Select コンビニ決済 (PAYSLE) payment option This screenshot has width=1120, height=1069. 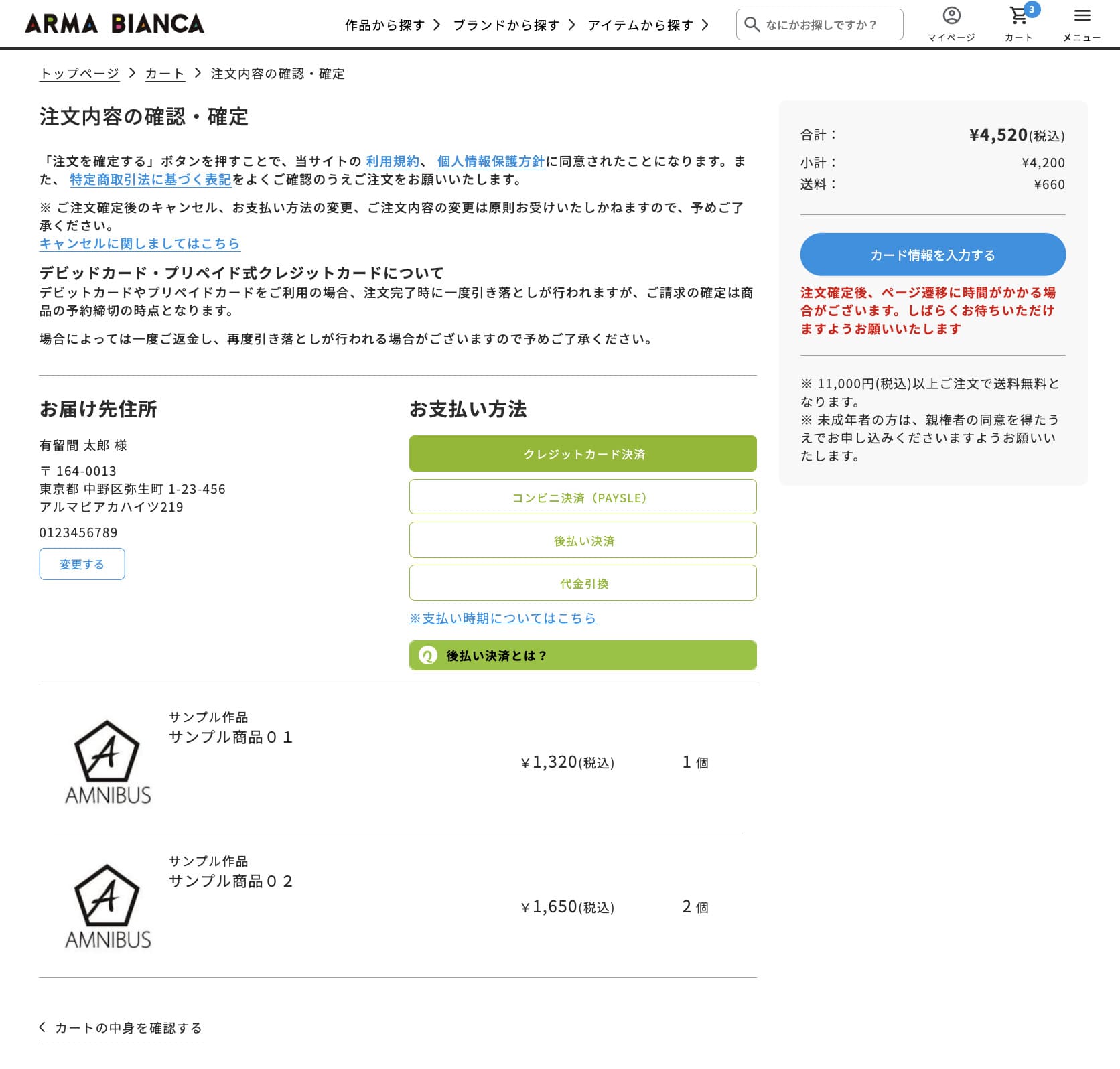tap(583, 497)
